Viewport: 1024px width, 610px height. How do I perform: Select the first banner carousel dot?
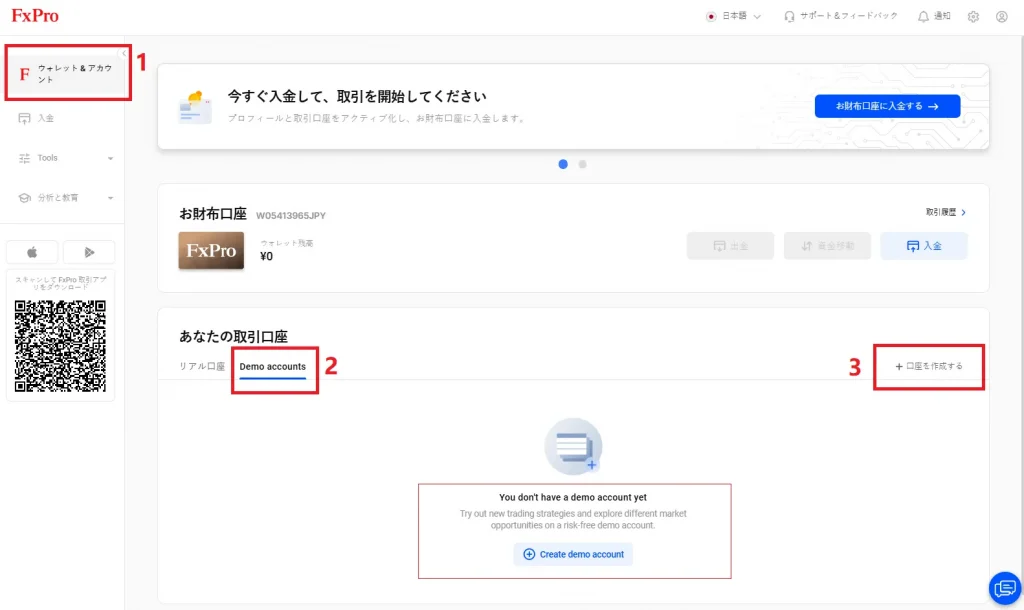[563, 164]
